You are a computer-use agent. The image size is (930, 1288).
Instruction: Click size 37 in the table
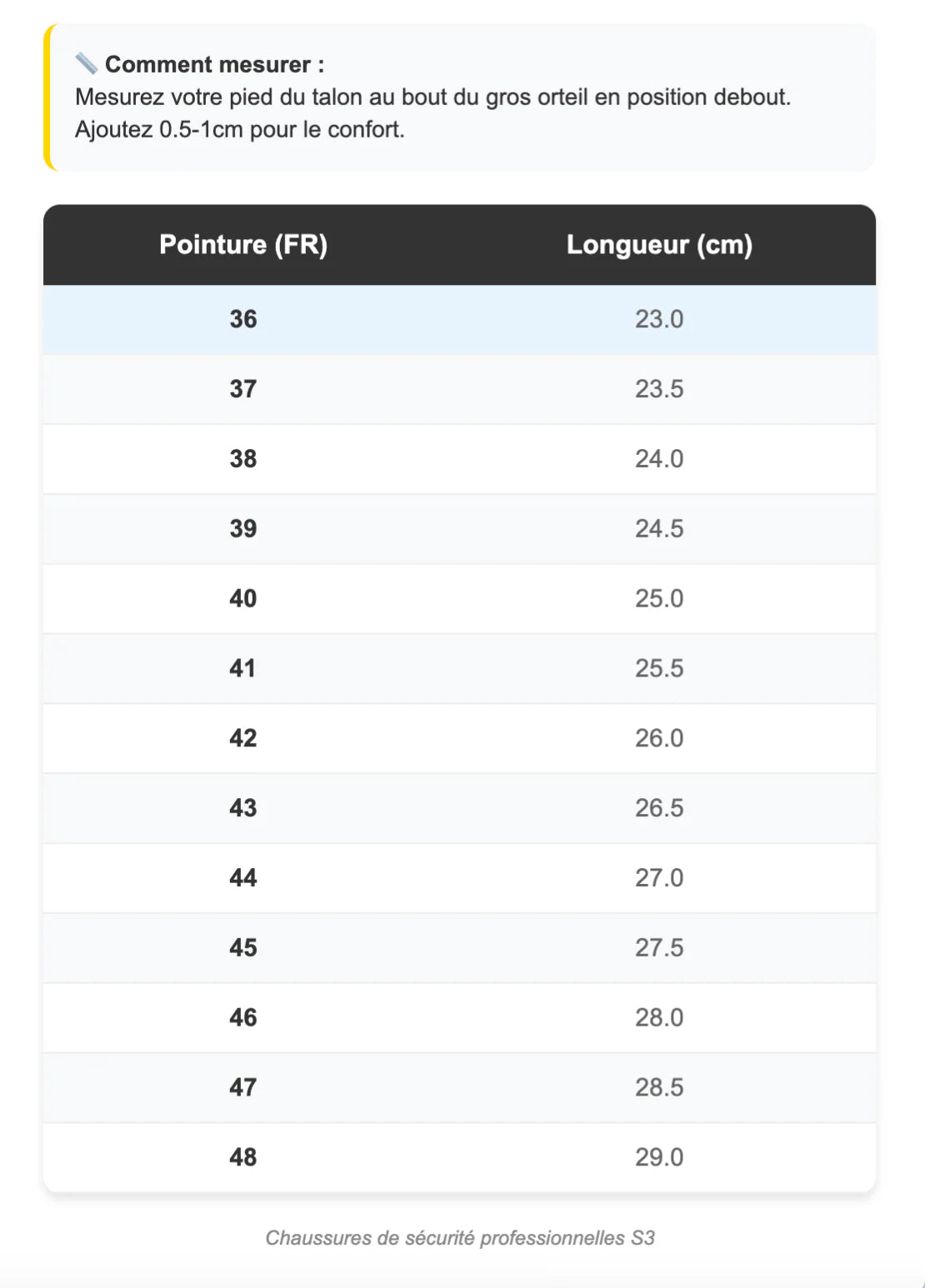[x=243, y=389]
